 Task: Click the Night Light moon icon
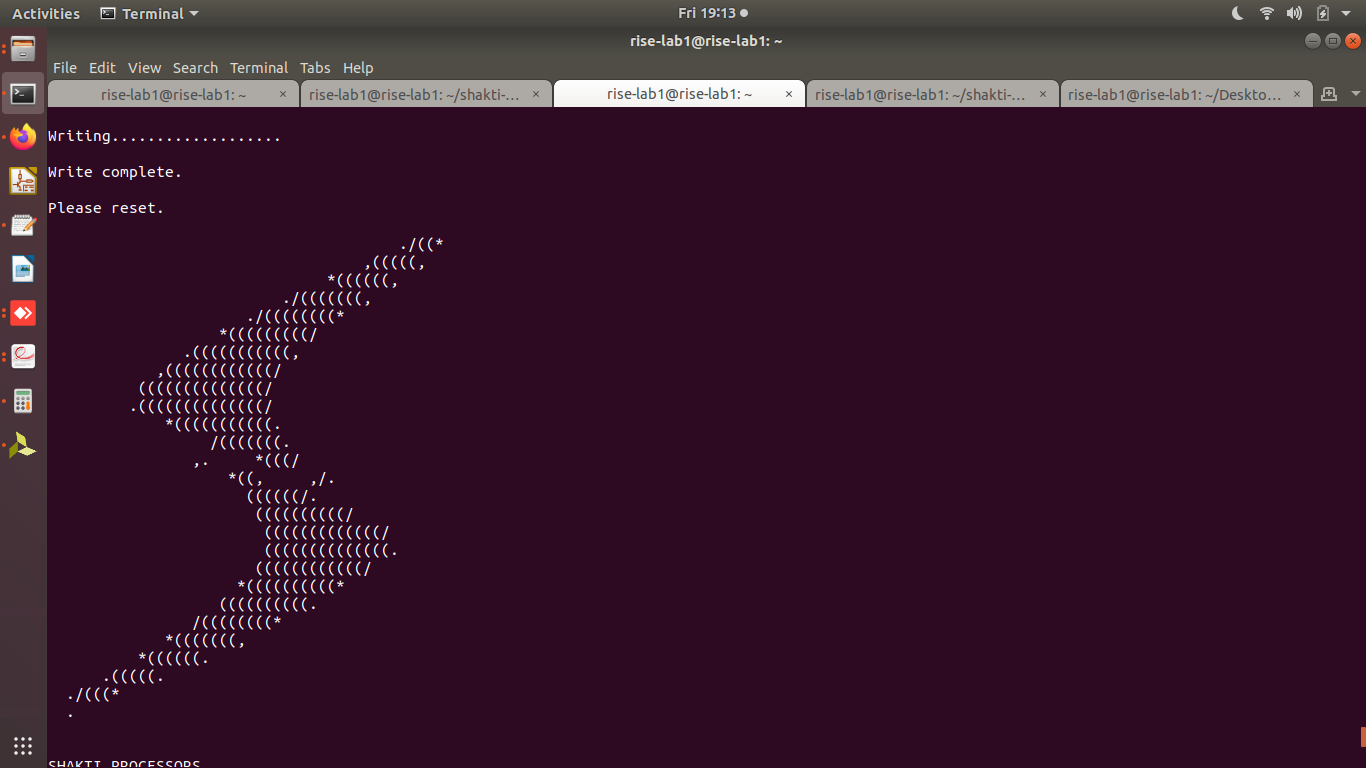tap(1238, 13)
